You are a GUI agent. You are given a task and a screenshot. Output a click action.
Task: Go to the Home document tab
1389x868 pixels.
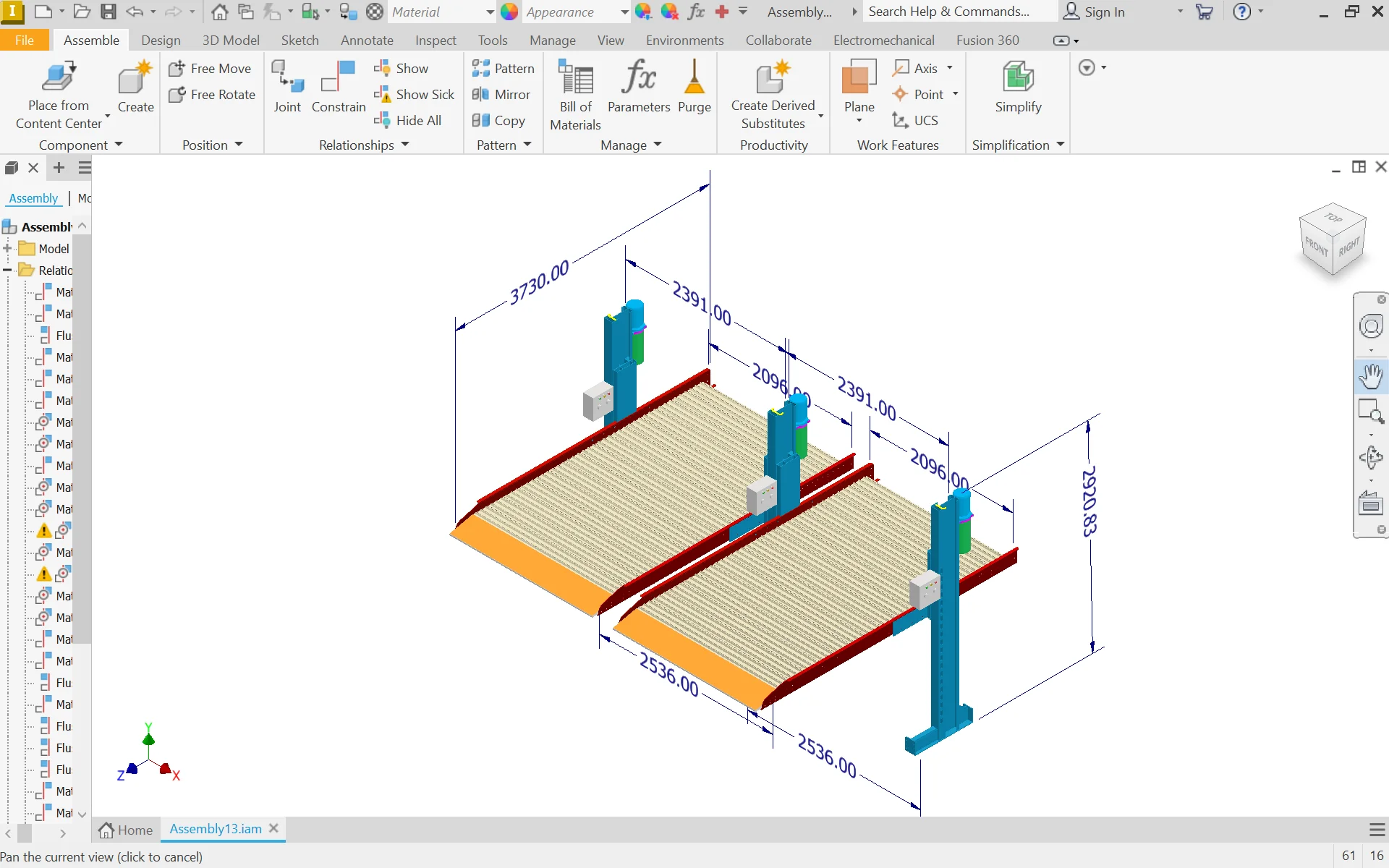[x=126, y=830]
